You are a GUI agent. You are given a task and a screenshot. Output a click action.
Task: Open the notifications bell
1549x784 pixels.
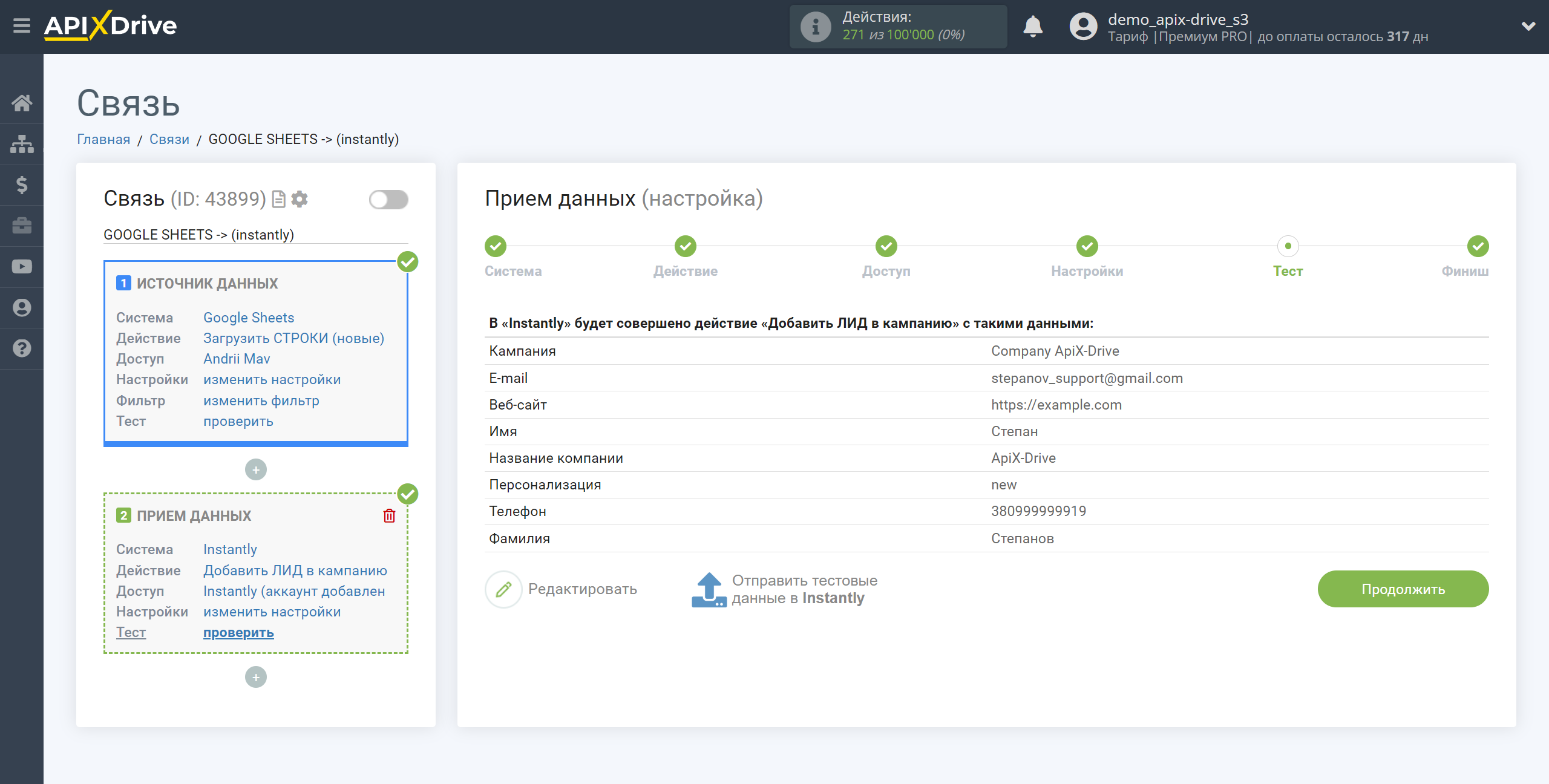click(1033, 27)
